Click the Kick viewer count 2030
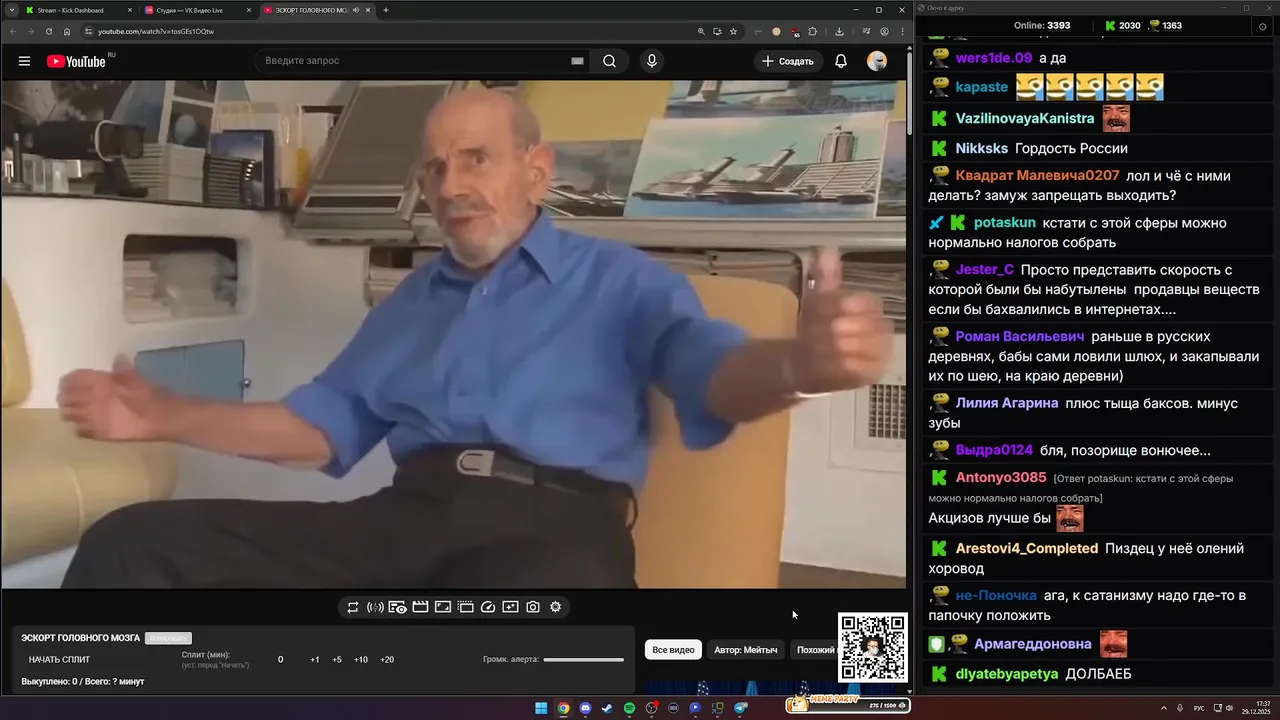 [1129, 26]
